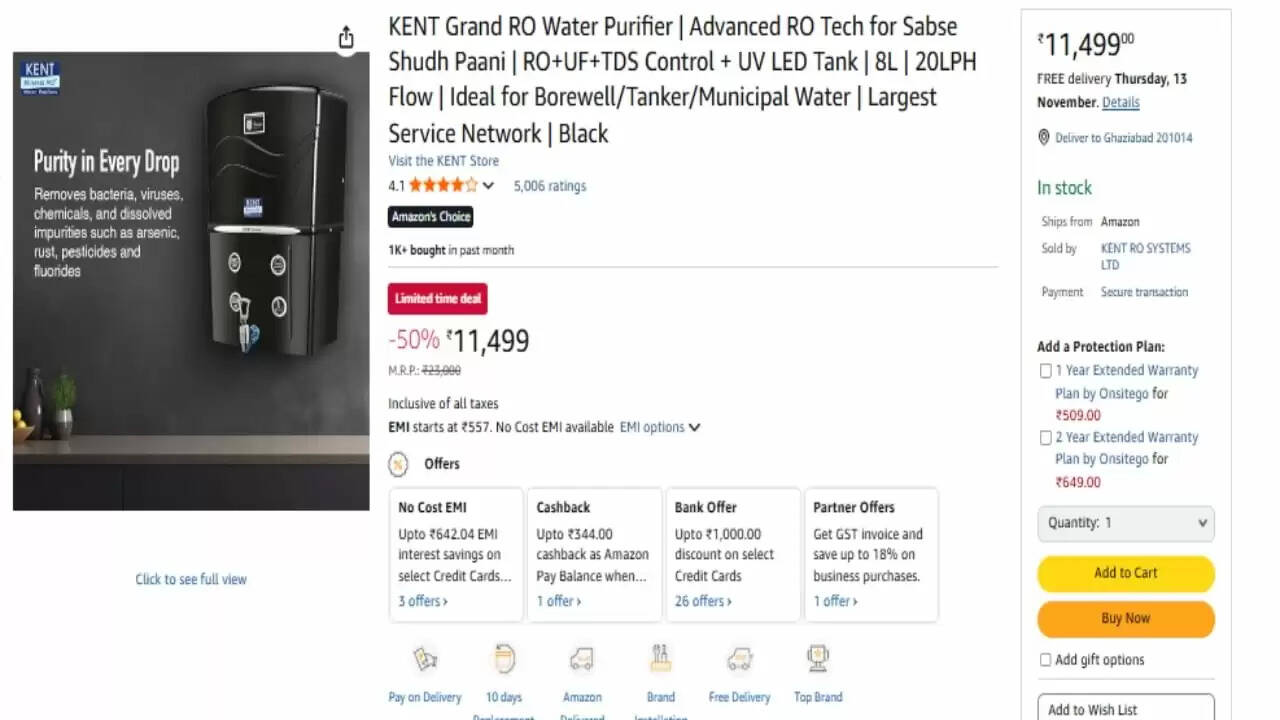Screen dimensions: 1280x720
Task: Click the Free Delivery icon
Action: [x=739, y=660]
